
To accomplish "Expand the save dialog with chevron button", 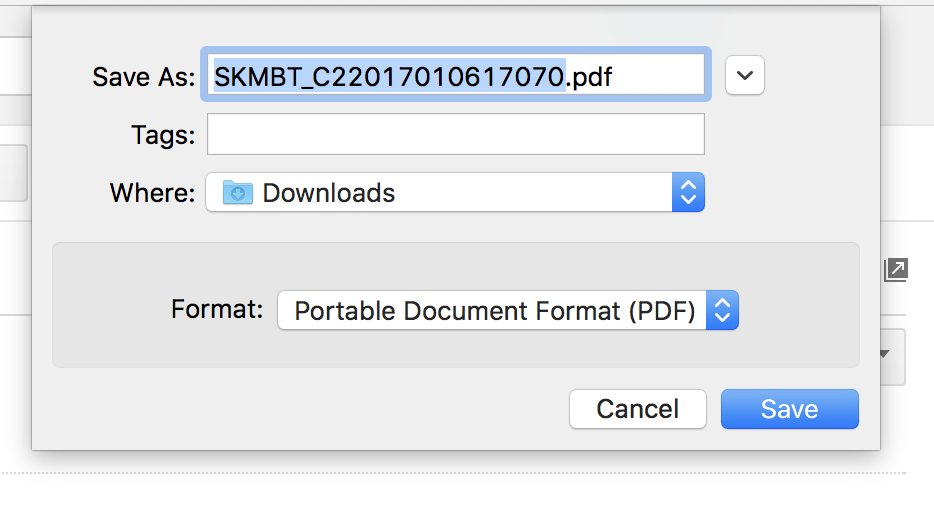I will (x=745, y=76).
